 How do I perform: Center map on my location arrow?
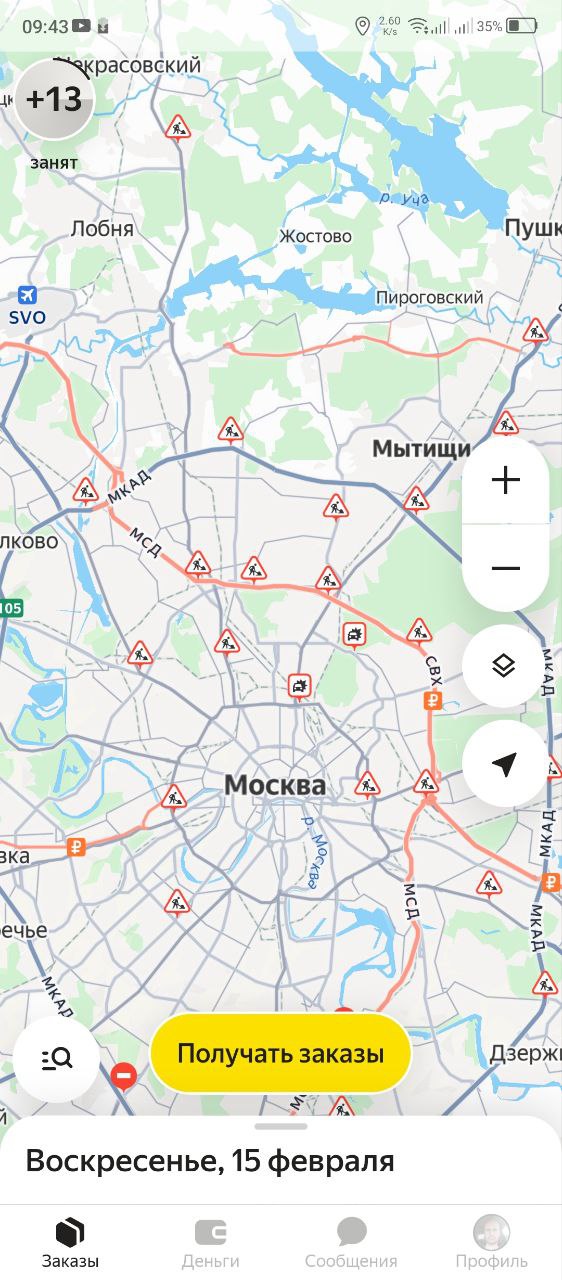[505, 764]
